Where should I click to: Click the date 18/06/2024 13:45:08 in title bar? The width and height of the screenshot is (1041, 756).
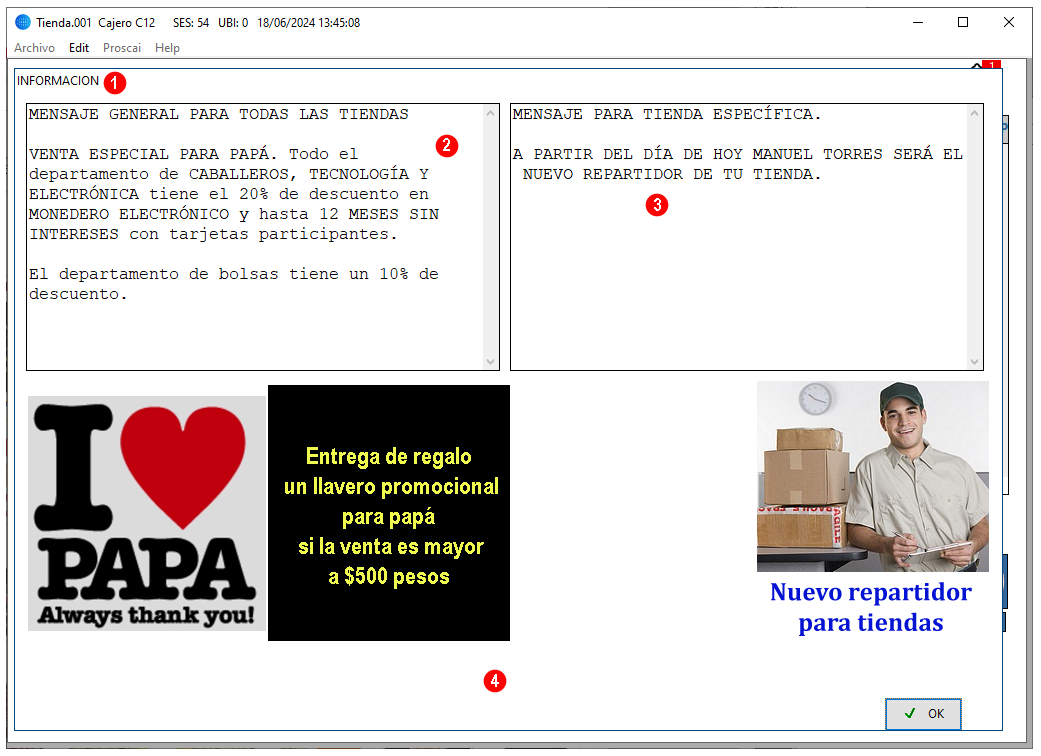click(309, 23)
